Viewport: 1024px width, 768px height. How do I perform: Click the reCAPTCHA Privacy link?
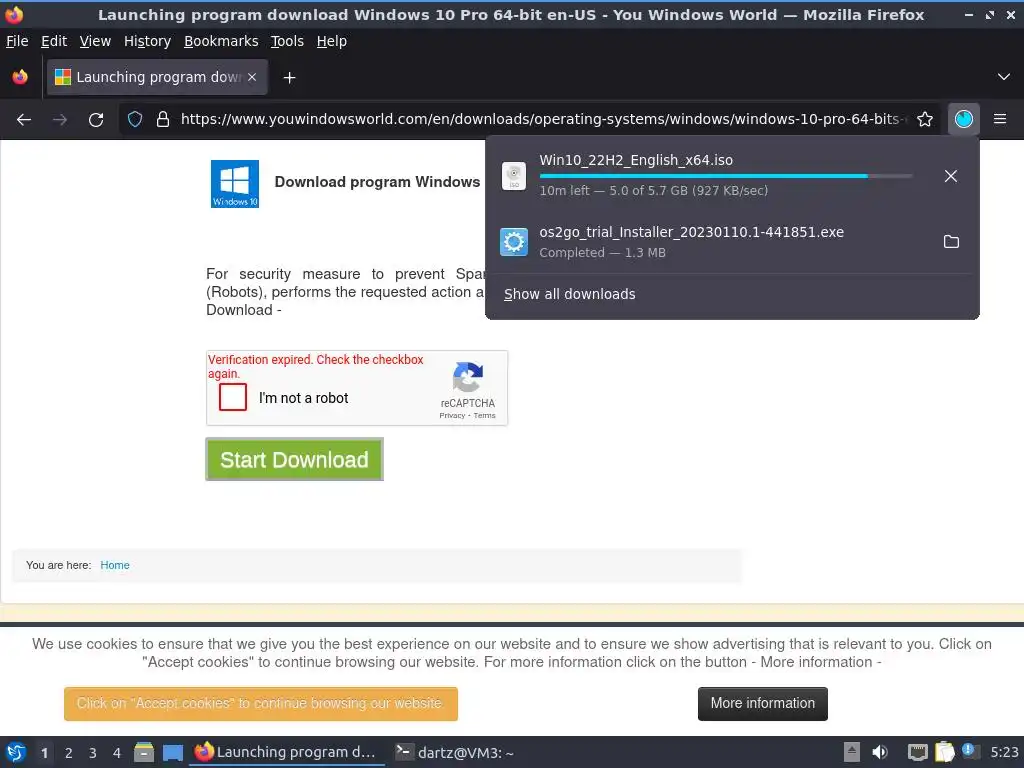pyautogui.click(x=452, y=415)
